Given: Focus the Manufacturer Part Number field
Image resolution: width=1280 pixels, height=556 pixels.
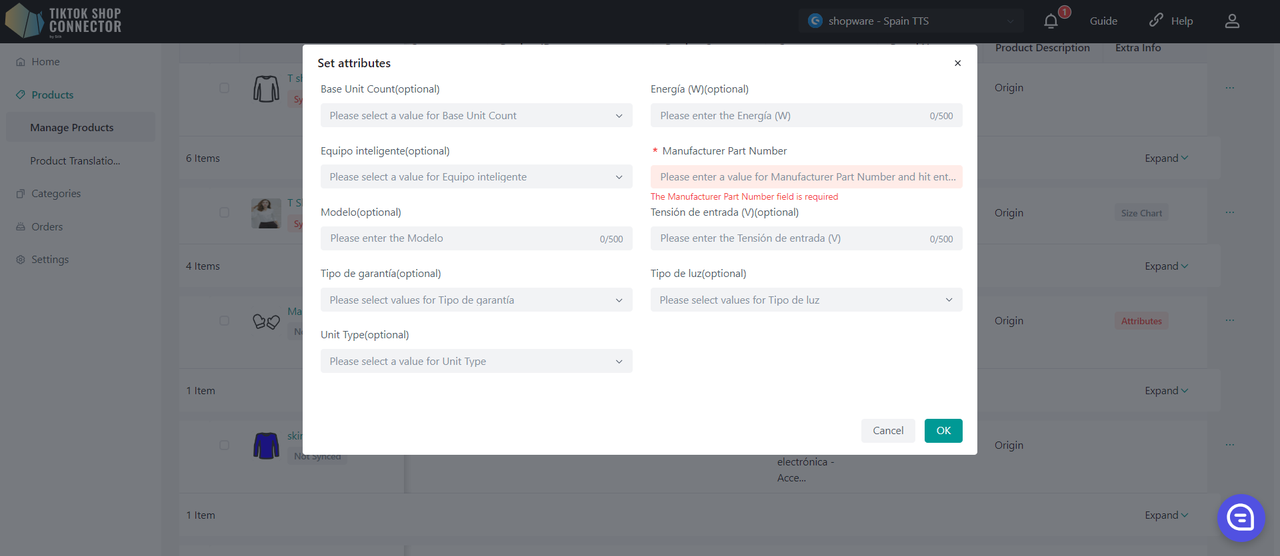Looking at the screenshot, I should [806, 177].
